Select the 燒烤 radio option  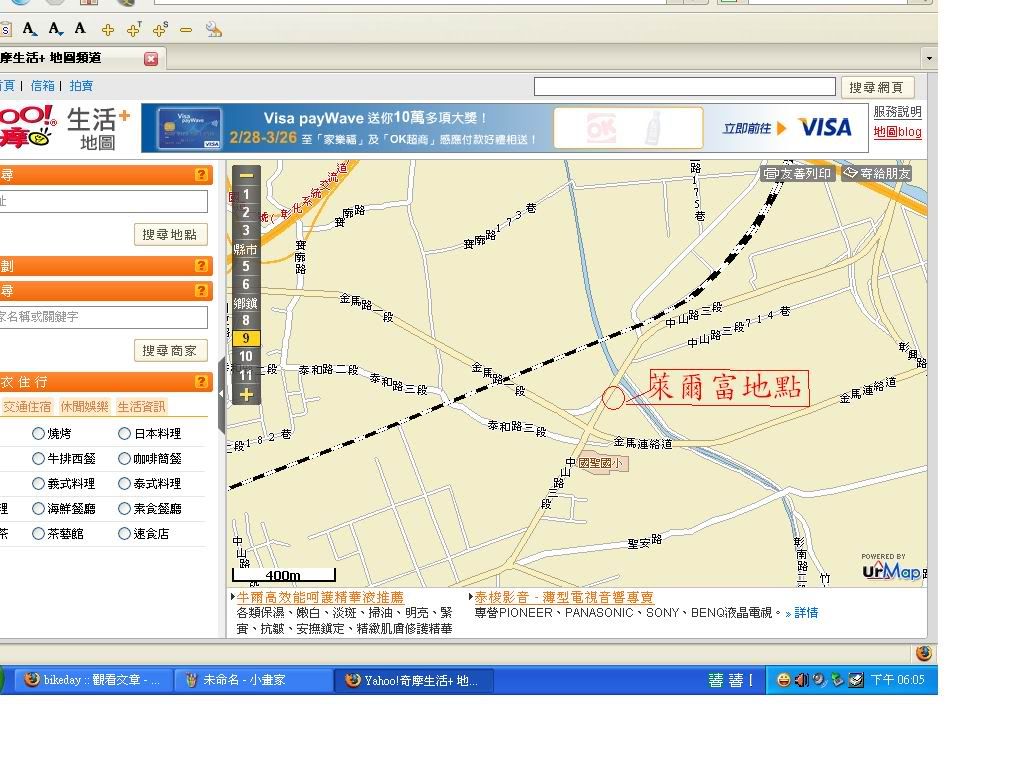point(39,434)
